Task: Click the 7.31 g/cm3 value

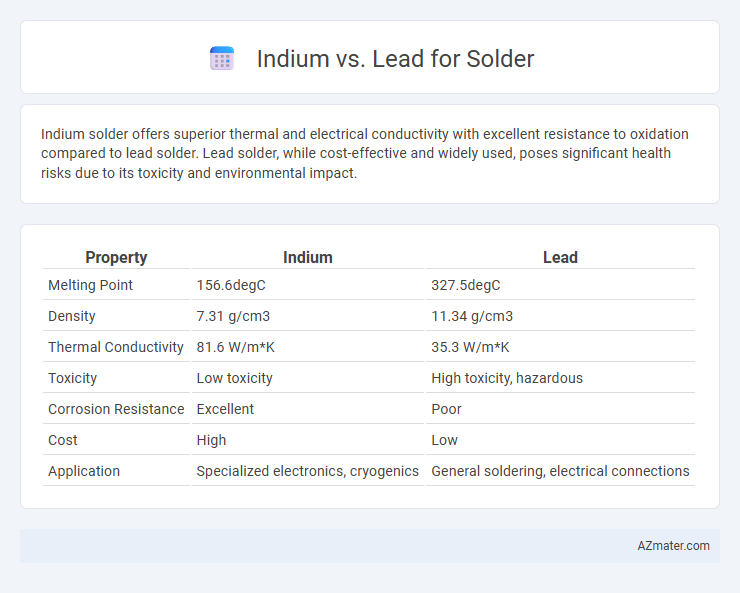Action: [233, 316]
